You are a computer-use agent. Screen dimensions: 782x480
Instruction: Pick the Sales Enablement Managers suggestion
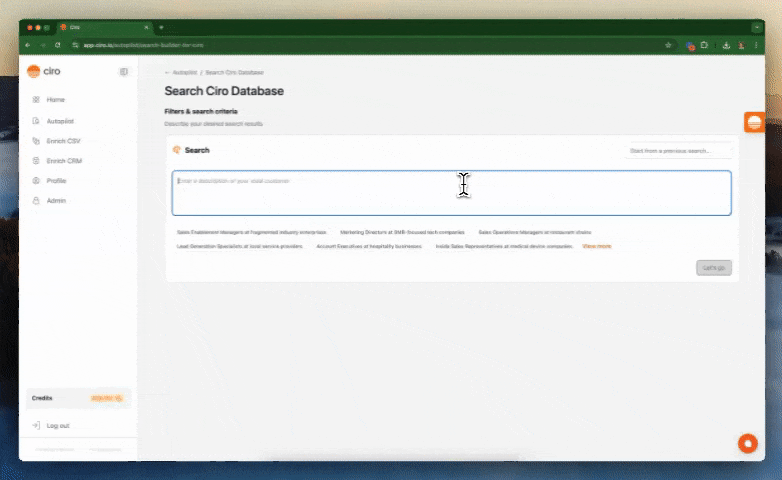[x=251, y=233]
